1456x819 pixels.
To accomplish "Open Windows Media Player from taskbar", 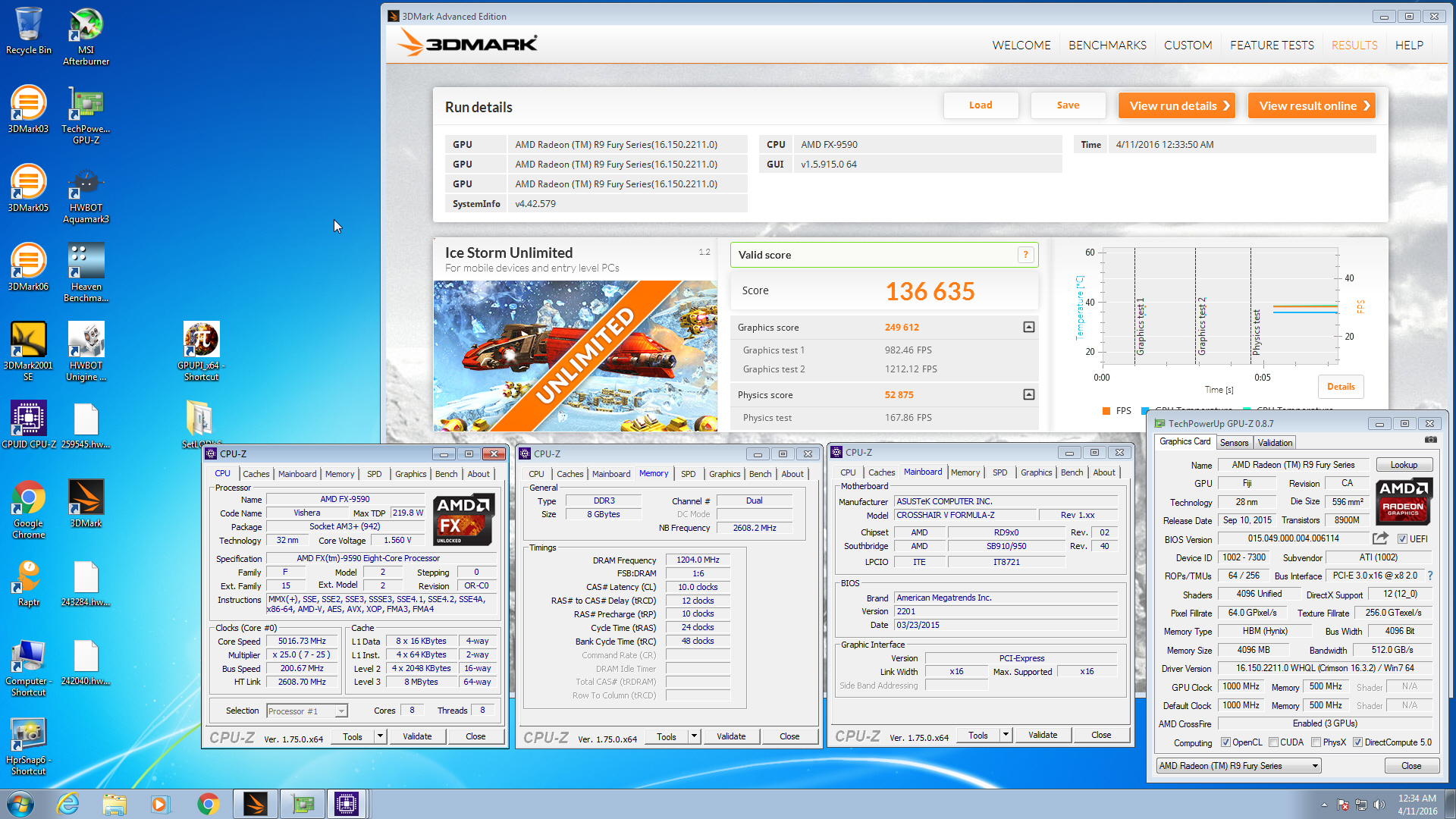I will (160, 804).
